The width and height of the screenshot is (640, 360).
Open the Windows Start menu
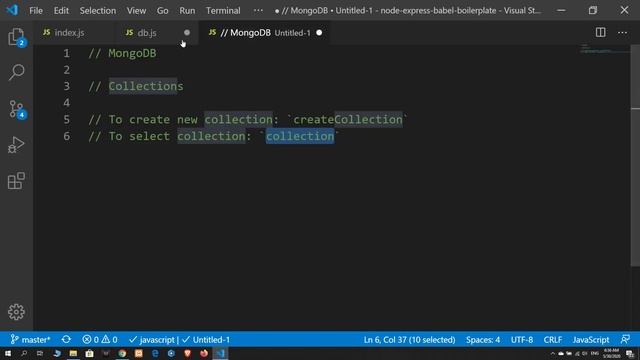pyautogui.click(x=8, y=353)
